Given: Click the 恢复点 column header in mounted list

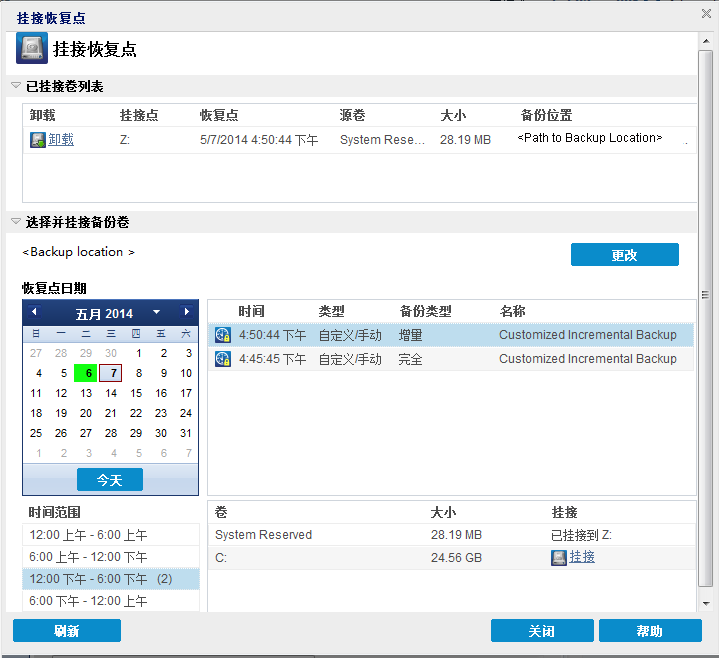Looking at the screenshot, I should point(219,115).
